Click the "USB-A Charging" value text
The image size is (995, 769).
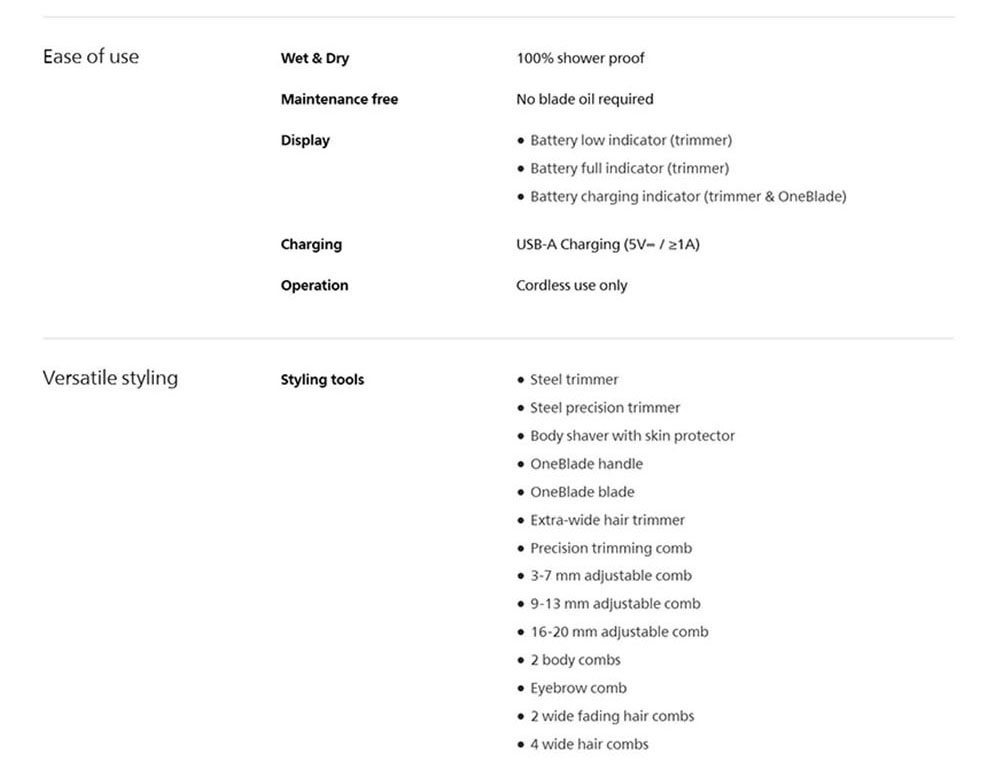[607, 244]
